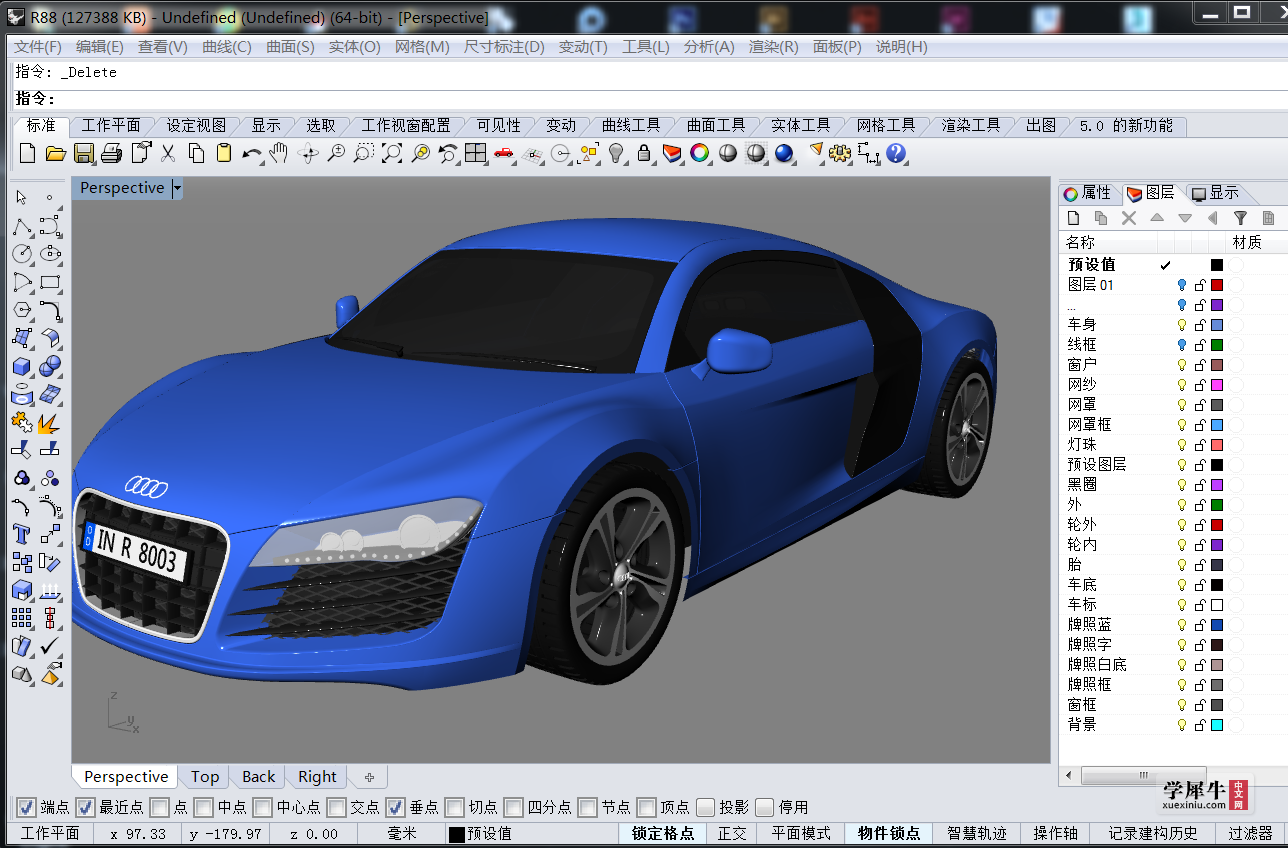This screenshot has width=1288, height=848.
Task: Toggle visibility bulb of 车身 layer
Action: (x=1181, y=325)
